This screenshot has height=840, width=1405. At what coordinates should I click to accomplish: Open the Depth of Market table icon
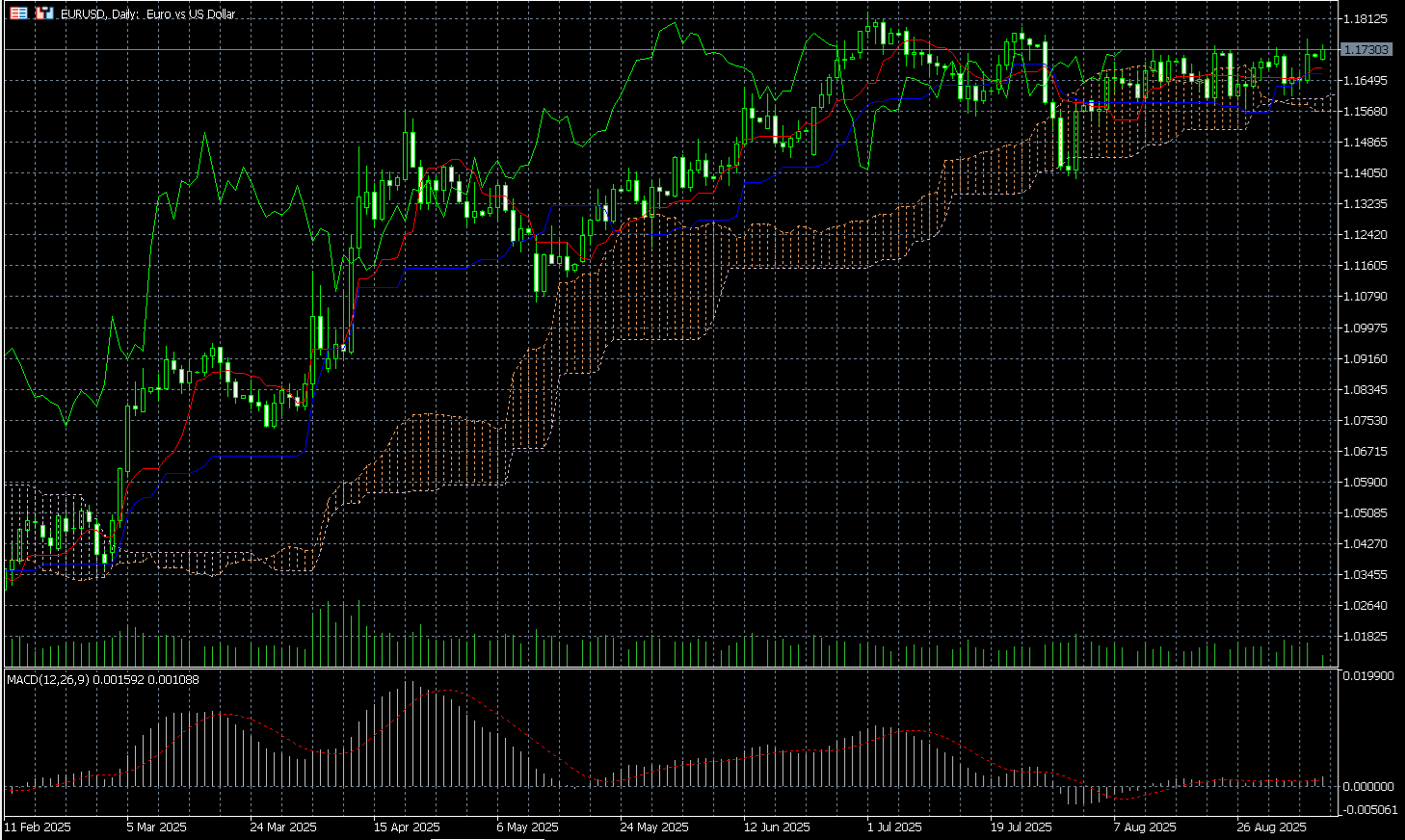point(18,13)
